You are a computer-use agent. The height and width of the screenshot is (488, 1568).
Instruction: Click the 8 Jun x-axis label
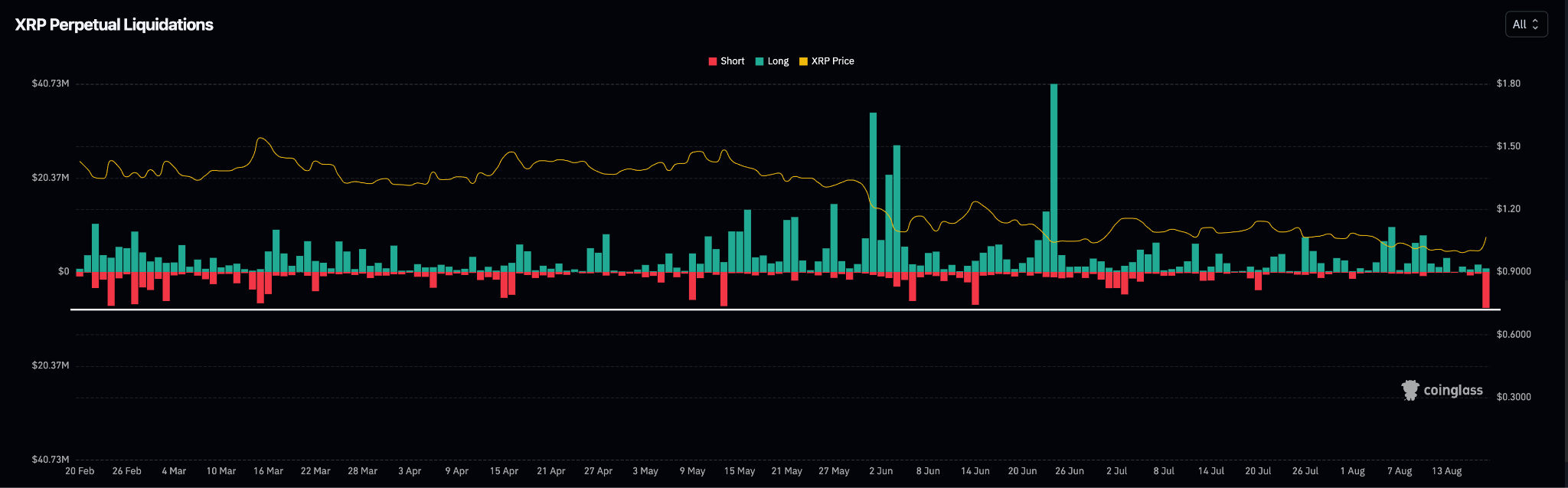(x=929, y=471)
